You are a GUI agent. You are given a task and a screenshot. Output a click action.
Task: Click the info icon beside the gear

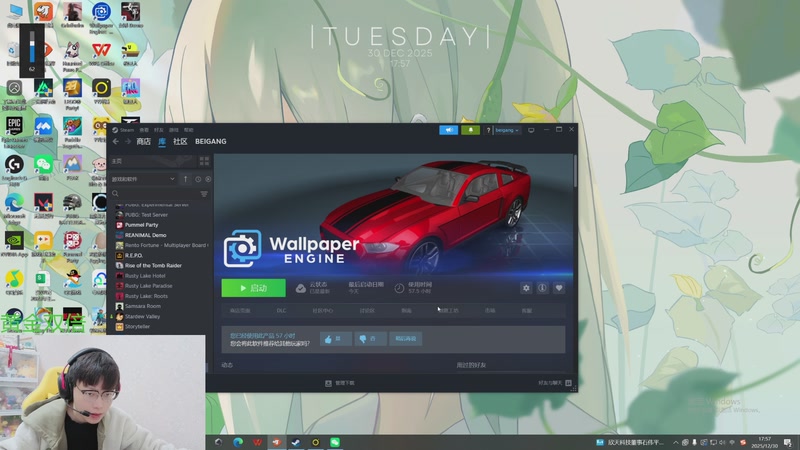tap(542, 288)
